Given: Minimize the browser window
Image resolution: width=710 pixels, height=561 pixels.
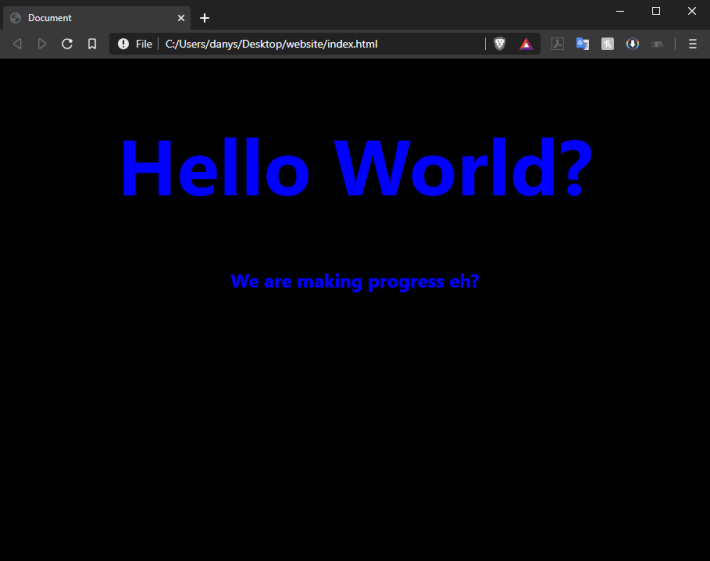Looking at the screenshot, I should pos(620,11).
